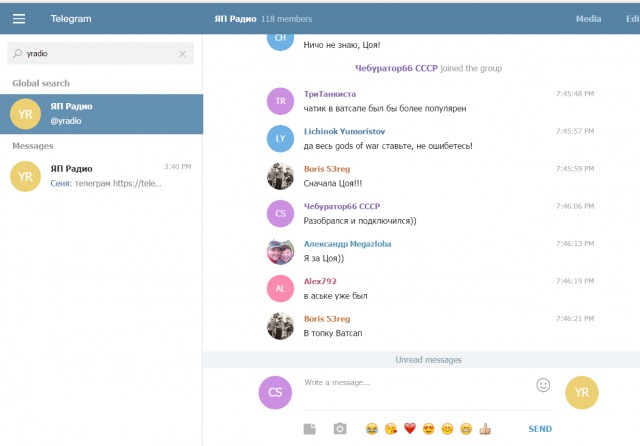The image size is (640, 446).
Task: Open CS avatar next to Чебуратор66 message
Action: pos(280,213)
